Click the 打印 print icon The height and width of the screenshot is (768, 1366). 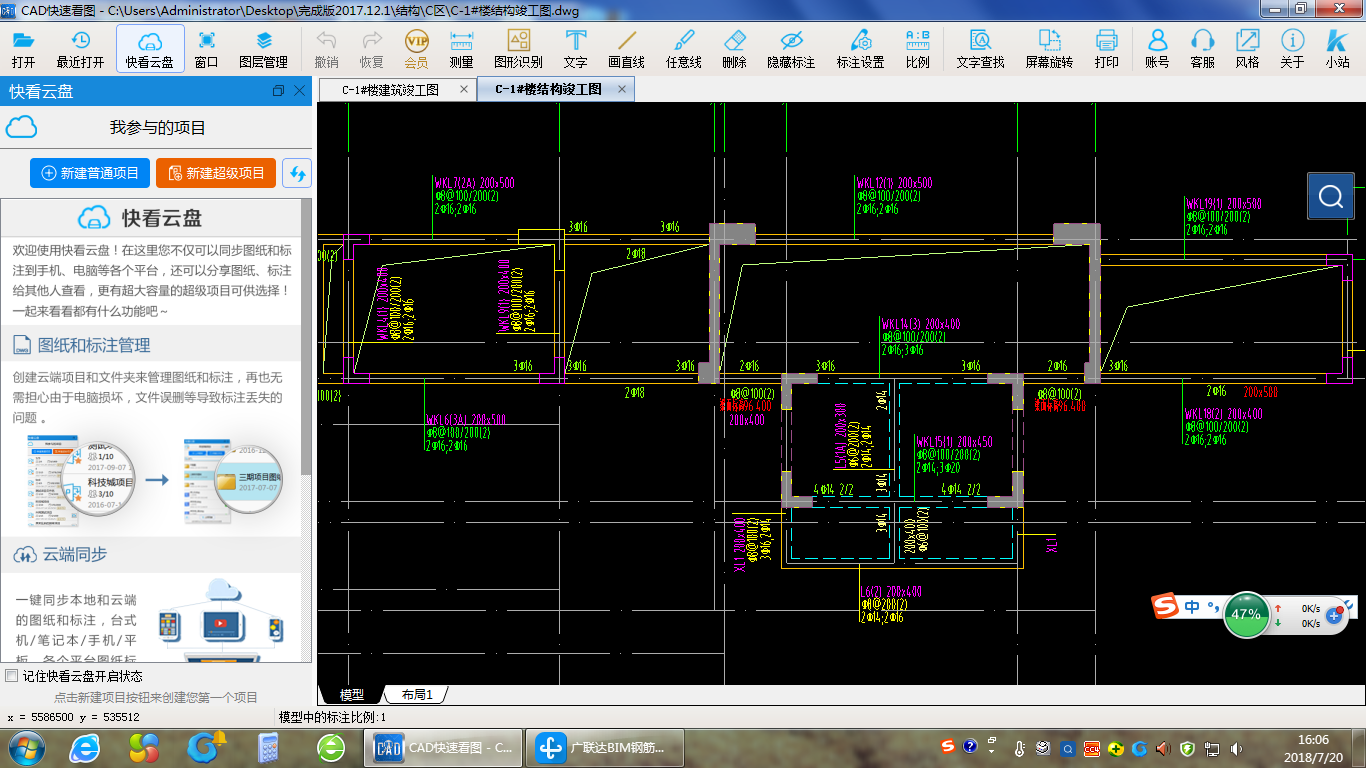(1107, 49)
